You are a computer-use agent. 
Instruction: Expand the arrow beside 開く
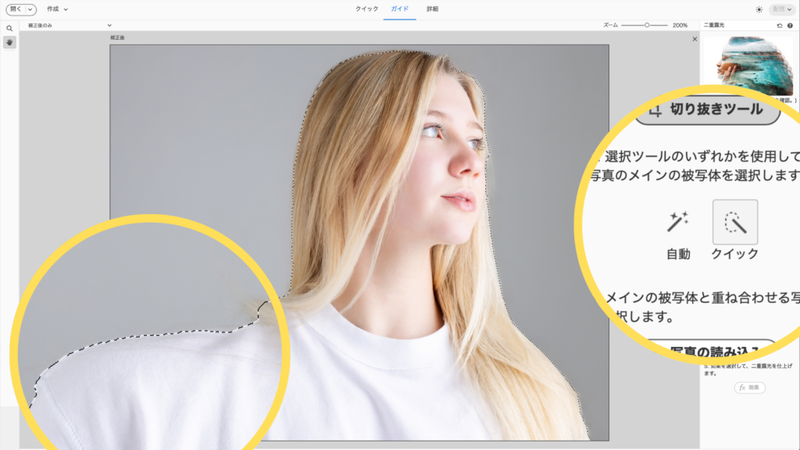pyautogui.click(x=31, y=9)
